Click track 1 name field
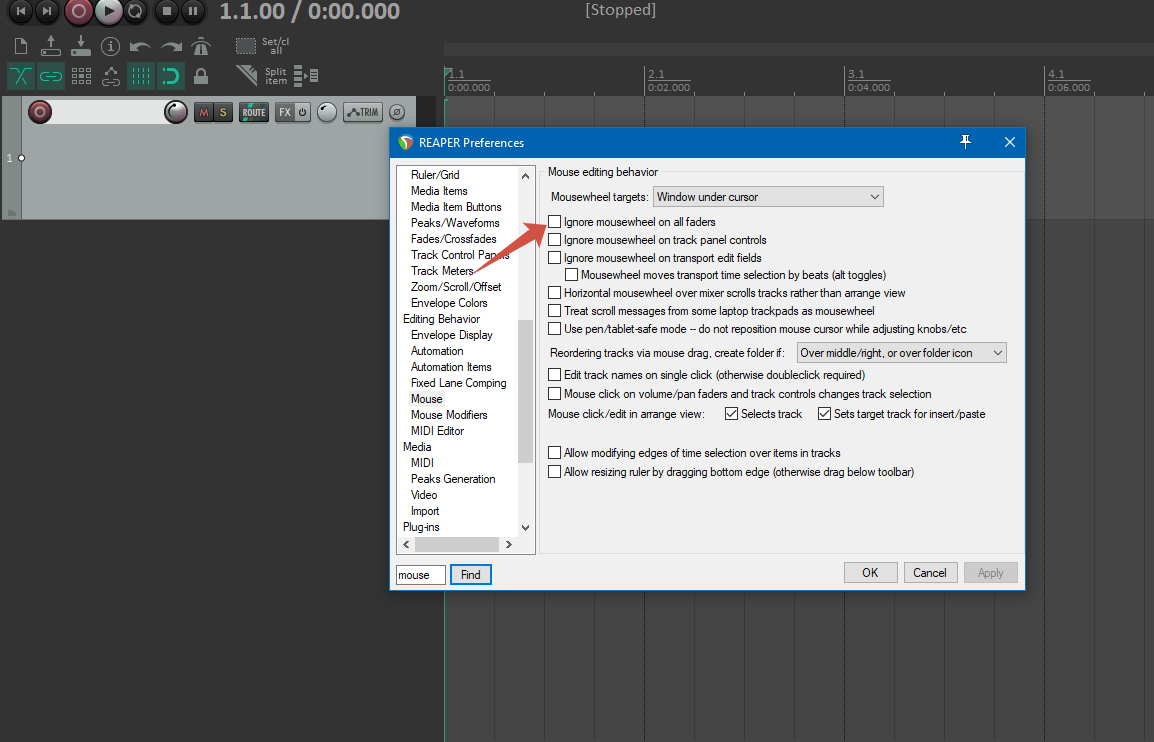 (107, 112)
